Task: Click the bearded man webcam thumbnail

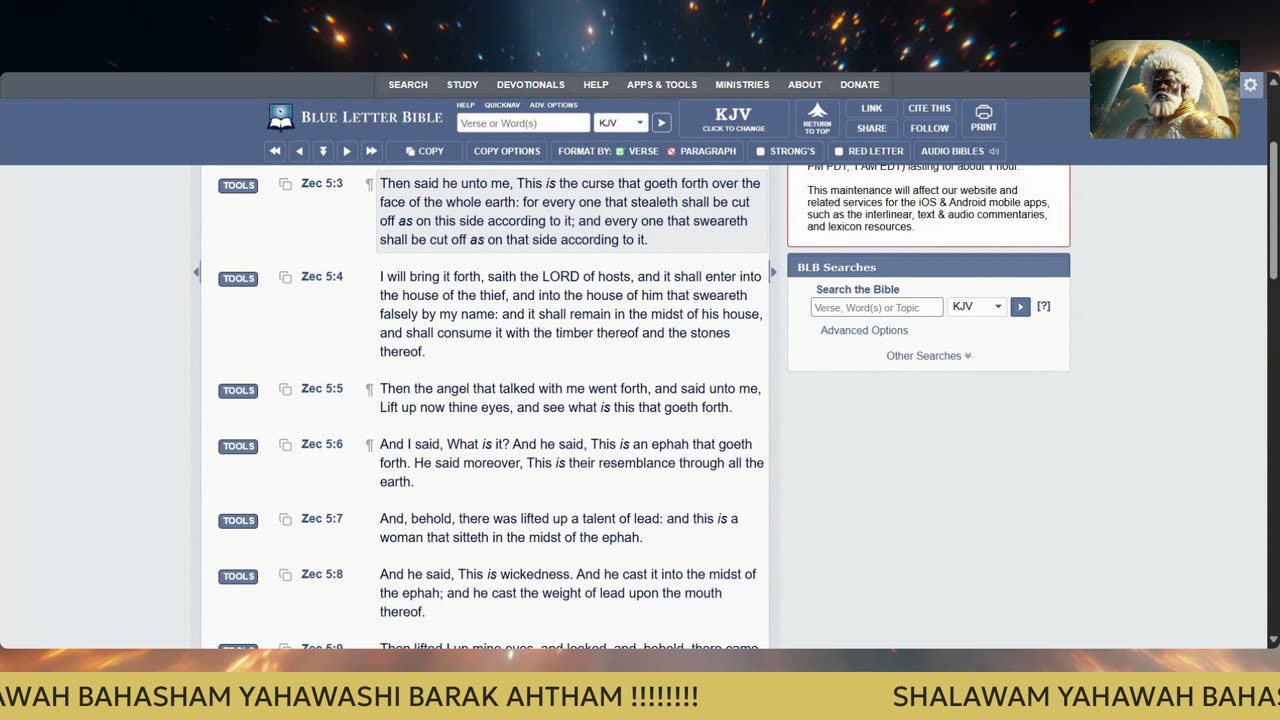Action: (x=1165, y=89)
